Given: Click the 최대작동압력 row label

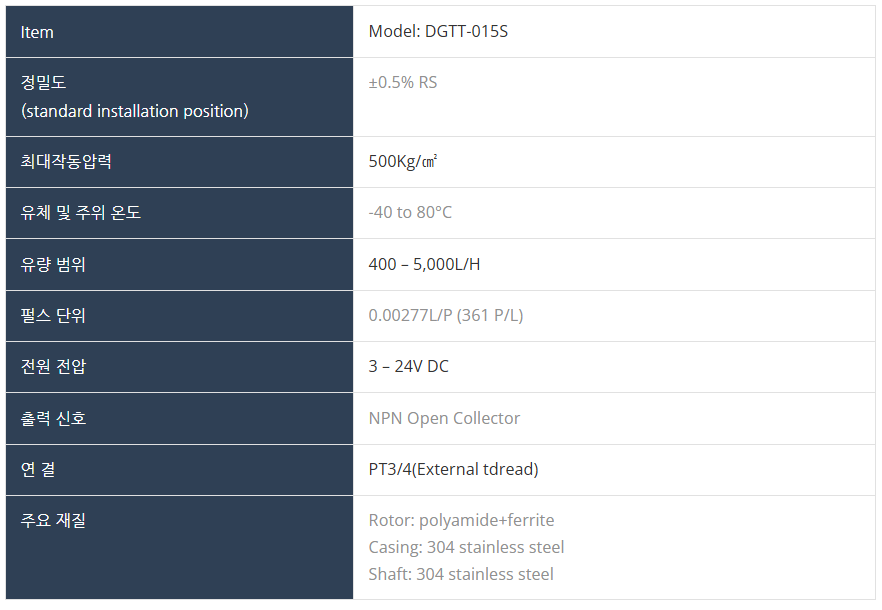Looking at the screenshot, I should (x=66, y=161).
